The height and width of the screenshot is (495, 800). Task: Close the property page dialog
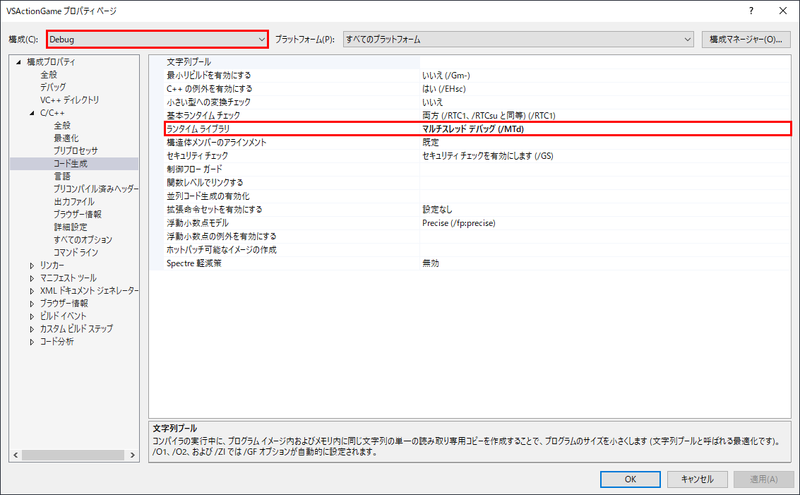tap(783, 11)
